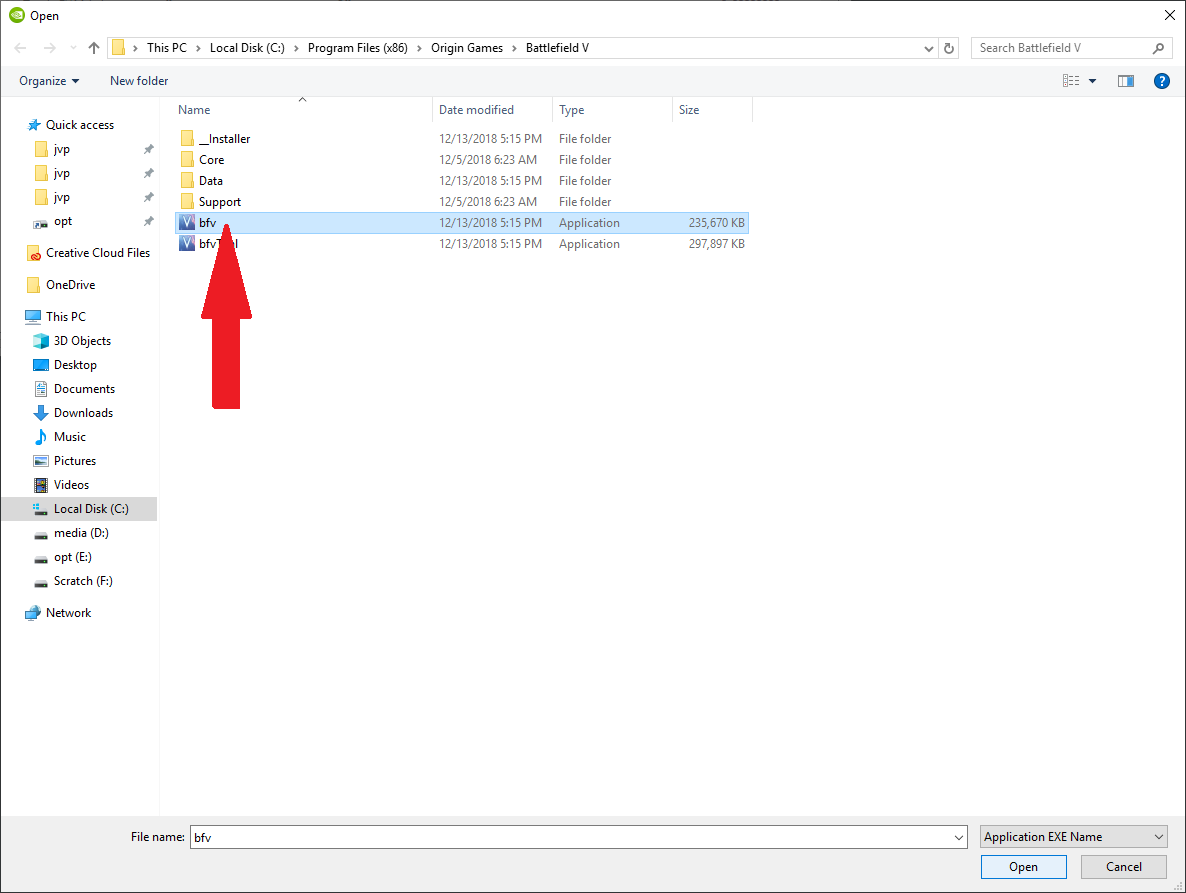Expand the Origin Games breadcrumb arrow
Image resolution: width=1186 pixels, height=893 pixels.
[515, 48]
